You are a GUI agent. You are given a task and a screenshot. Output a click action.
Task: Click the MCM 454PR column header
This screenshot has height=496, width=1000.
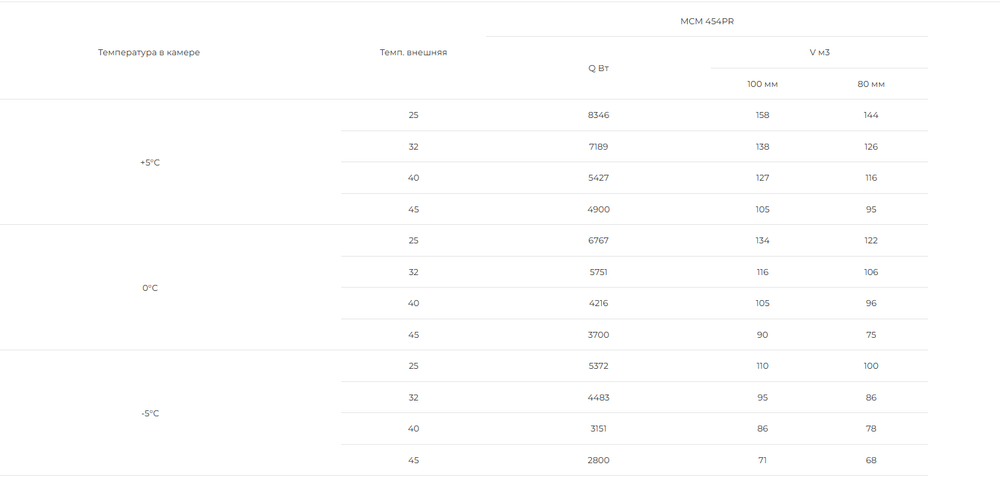point(707,22)
